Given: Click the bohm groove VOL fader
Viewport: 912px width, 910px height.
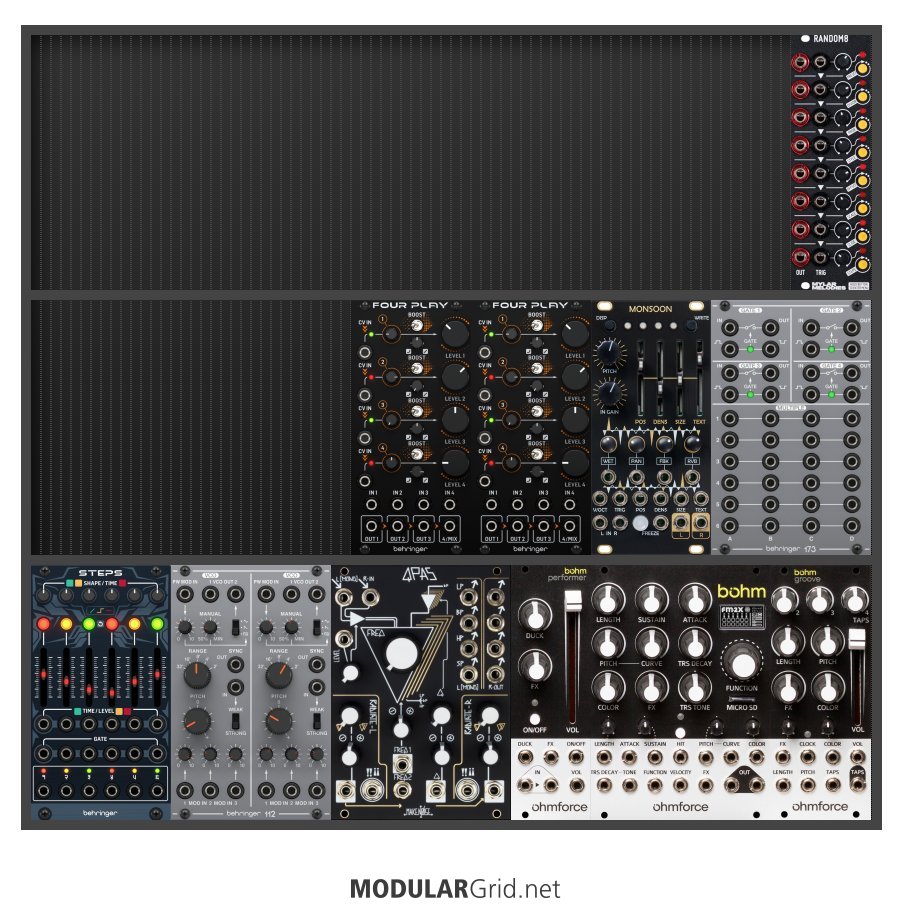Looking at the screenshot, I should click(857, 675).
